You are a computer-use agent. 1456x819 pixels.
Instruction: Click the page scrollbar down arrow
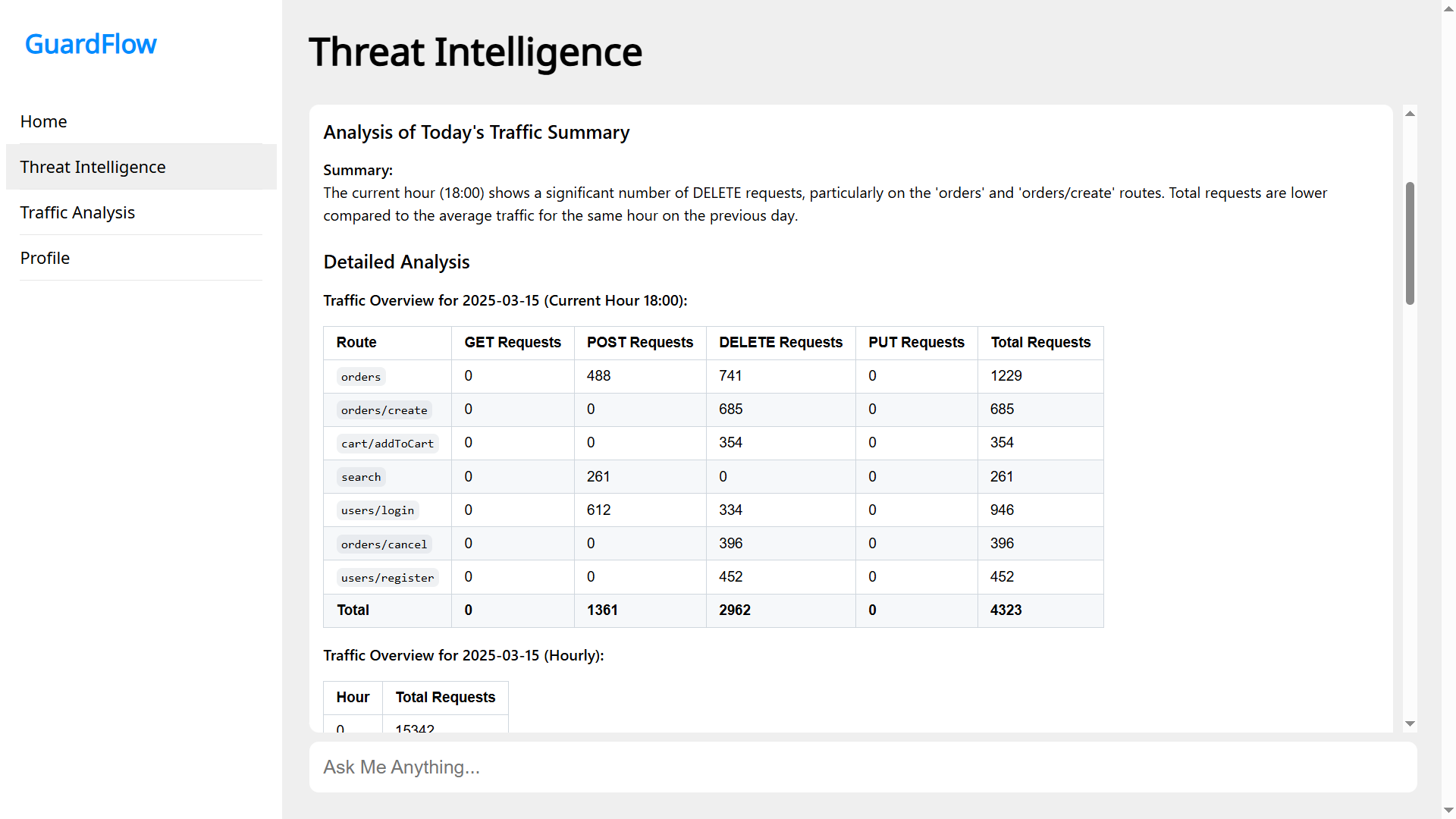(1448, 811)
